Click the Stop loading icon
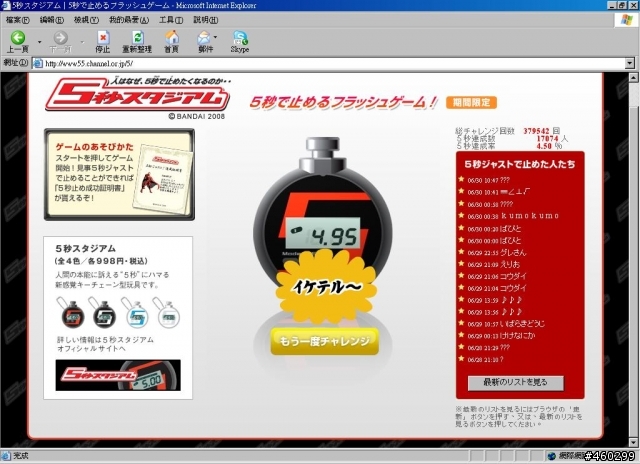The image size is (640, 464). click(x=103, y=38)
